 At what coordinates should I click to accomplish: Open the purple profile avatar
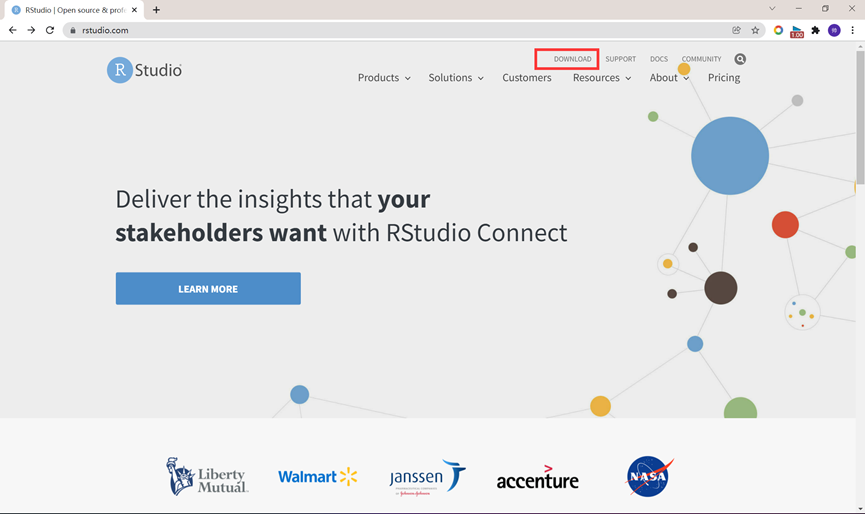(x=834, y=30)
